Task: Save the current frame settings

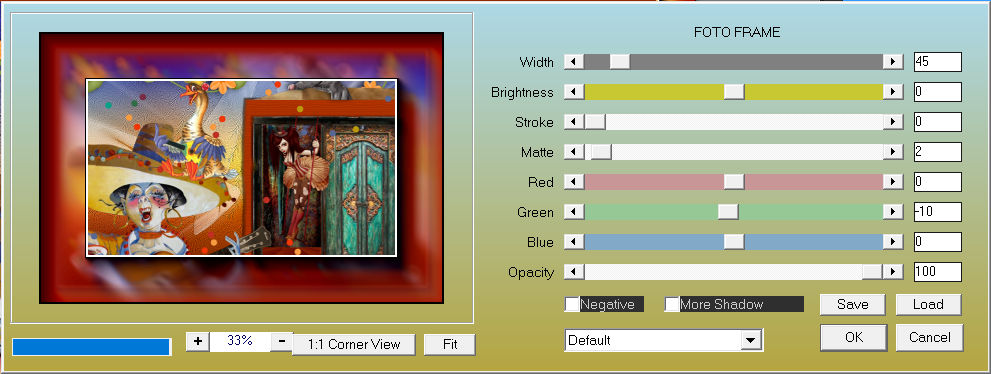Action: tap(853, 305)
